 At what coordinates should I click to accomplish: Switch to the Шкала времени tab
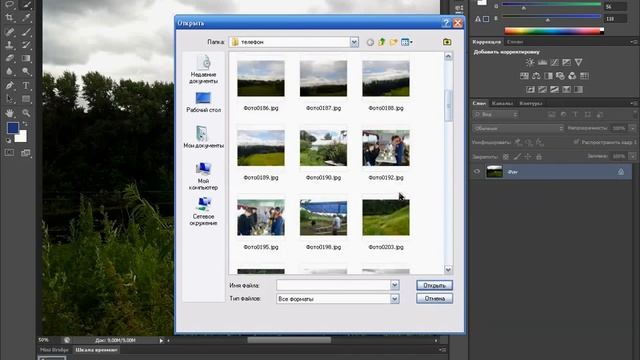click(x=96, y=350)
